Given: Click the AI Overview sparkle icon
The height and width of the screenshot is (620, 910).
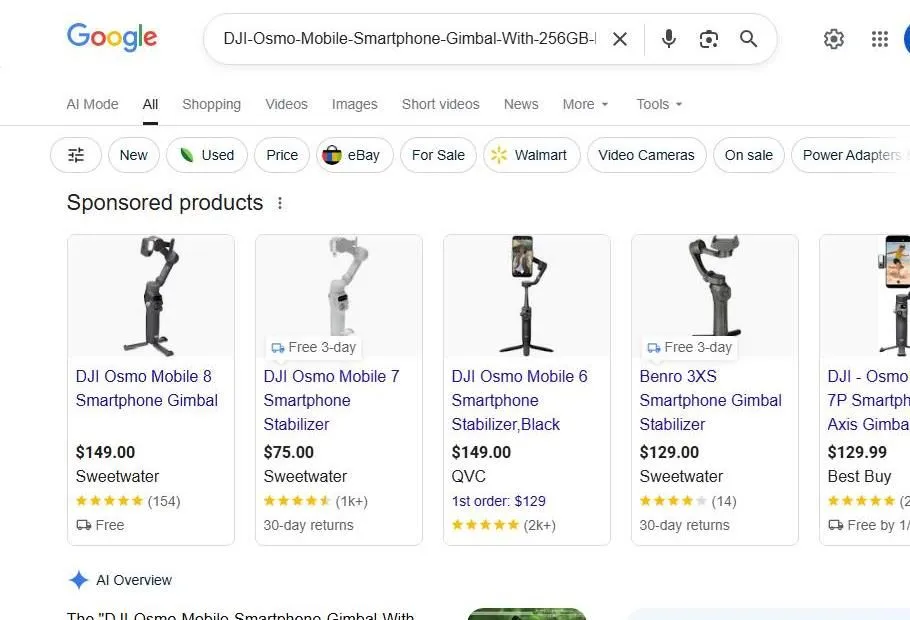Looking at the screenshot, I should coord(79,580).
